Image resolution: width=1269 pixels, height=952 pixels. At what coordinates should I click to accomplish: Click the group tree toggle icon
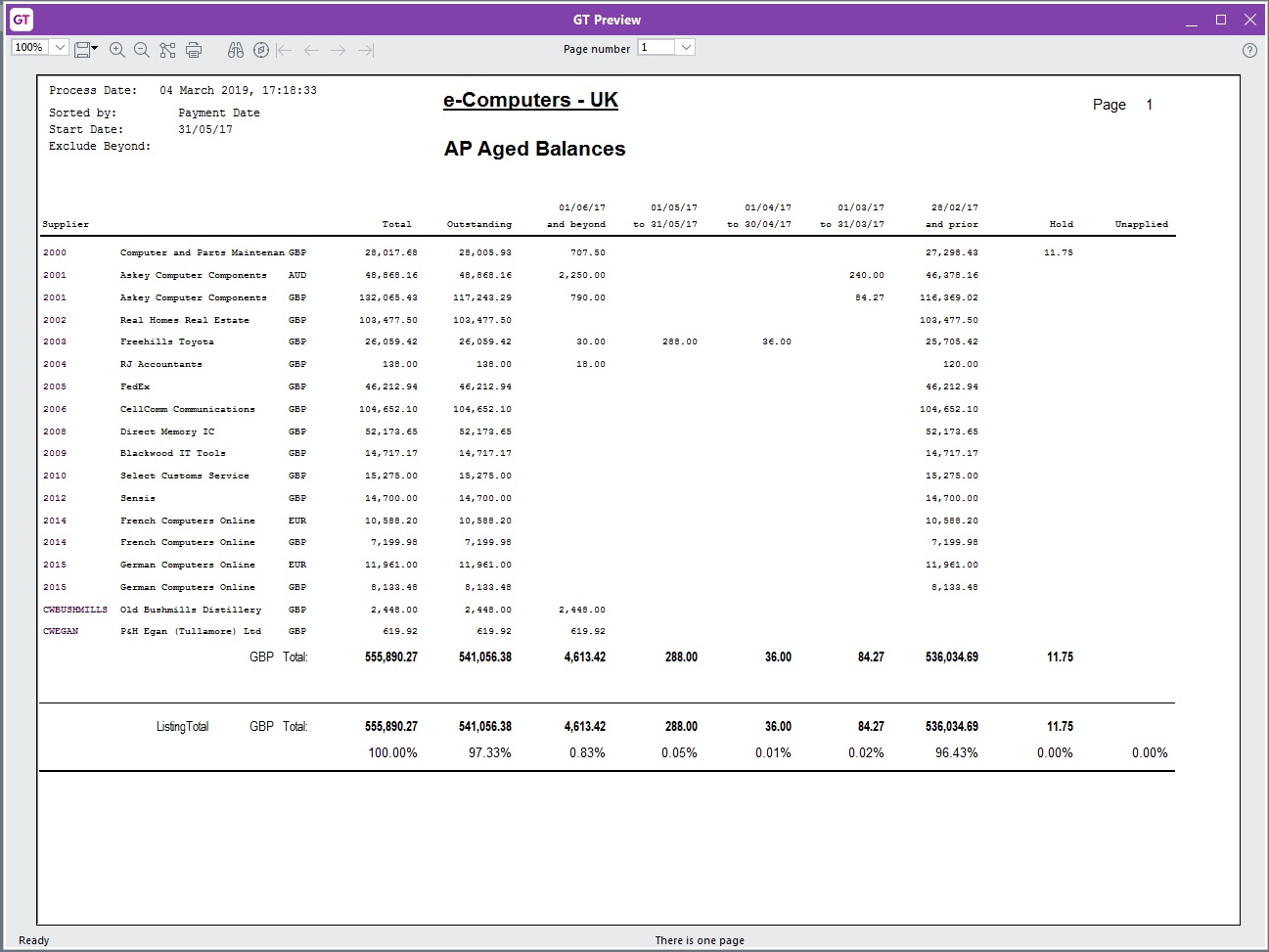[x=168, y=49]
